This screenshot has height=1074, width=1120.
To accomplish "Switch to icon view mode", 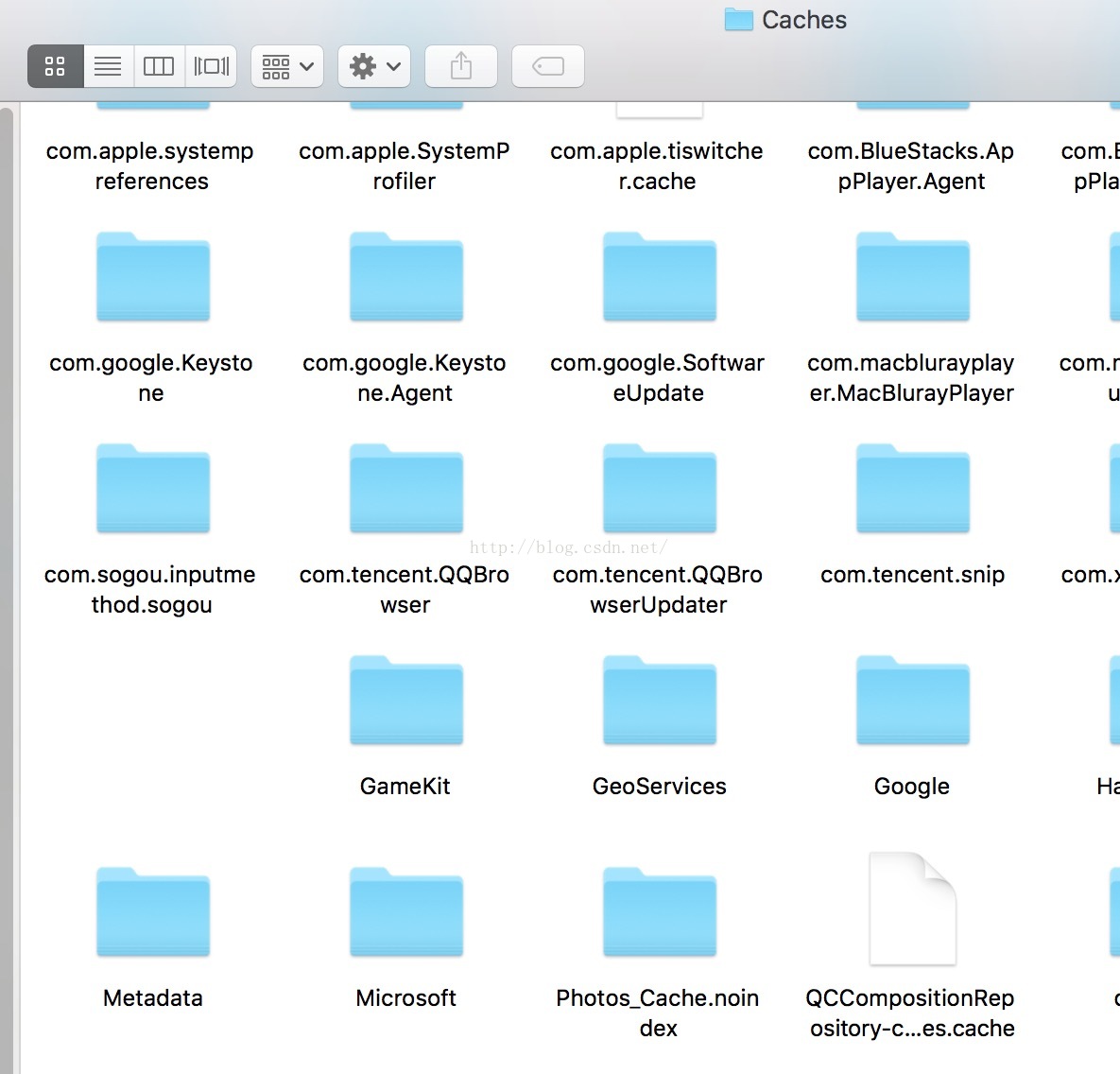I will tap(56, 66).
